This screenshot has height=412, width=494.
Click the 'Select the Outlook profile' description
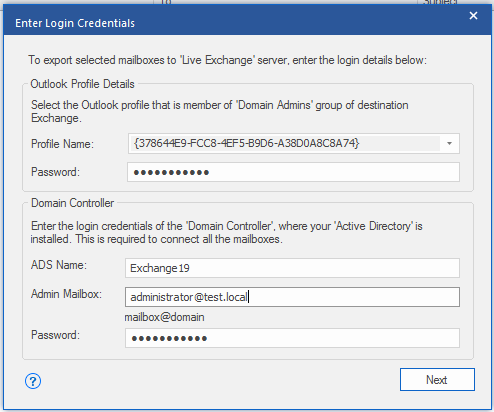click(x=220, y=111)
